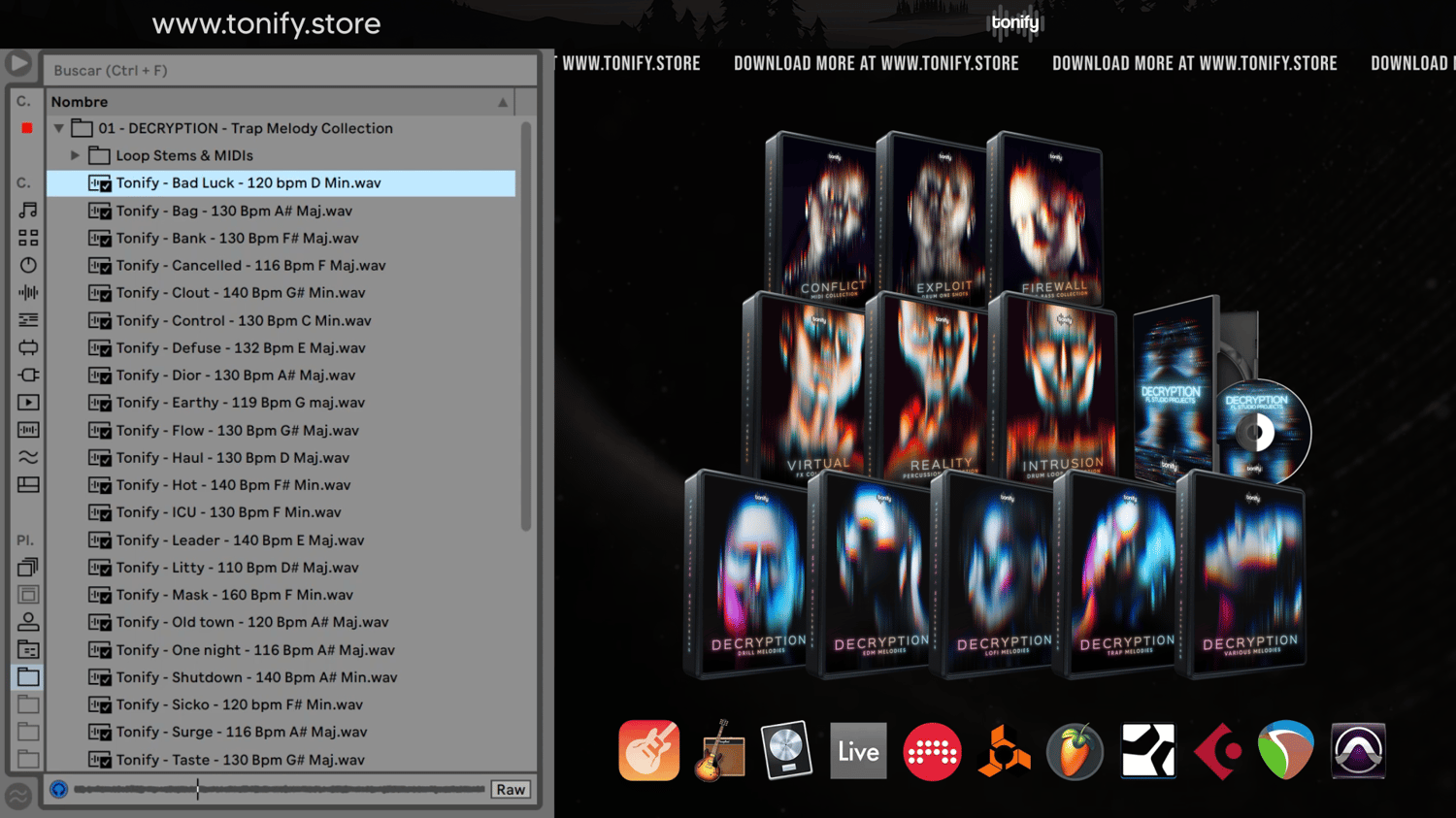Click the red Cubase icon
This screenshot has height=818, width=1456.
point(1218,751)
